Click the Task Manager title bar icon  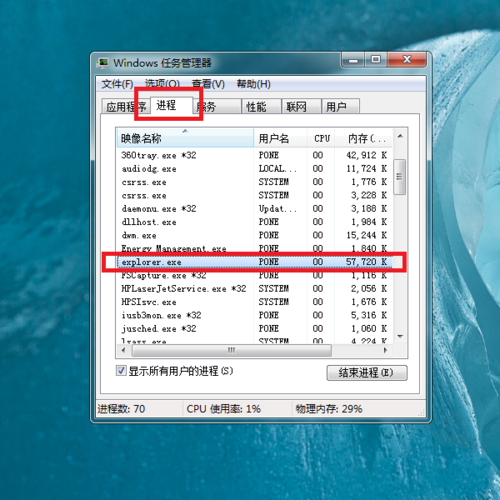(103, 63)
